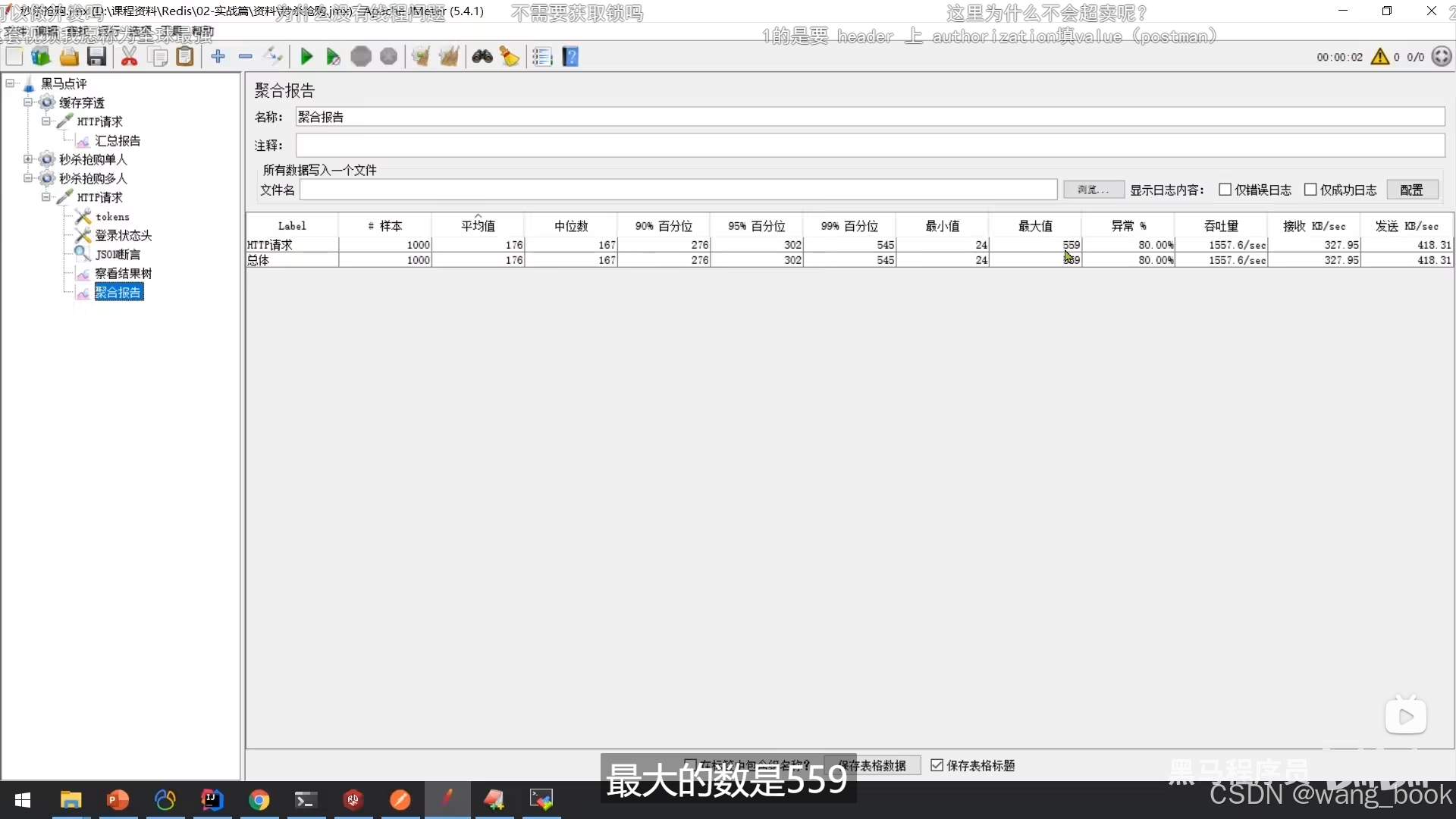Open IntelliJ IDEA from taskbar

click(212, 800)
